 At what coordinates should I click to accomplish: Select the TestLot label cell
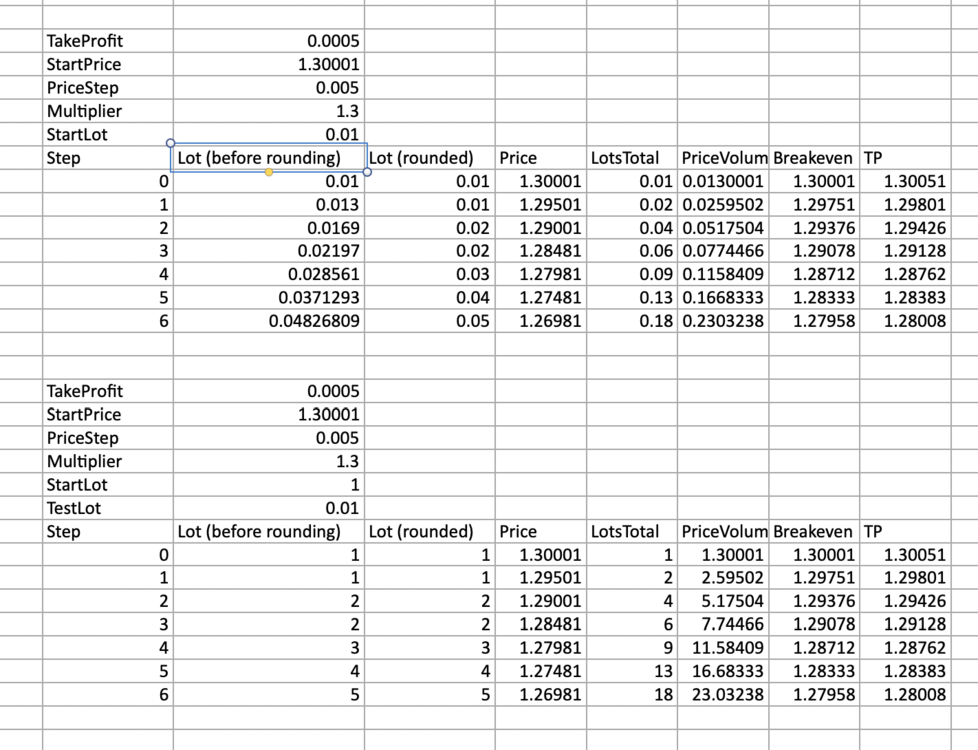pyautogui.click(x=108, y=508)
